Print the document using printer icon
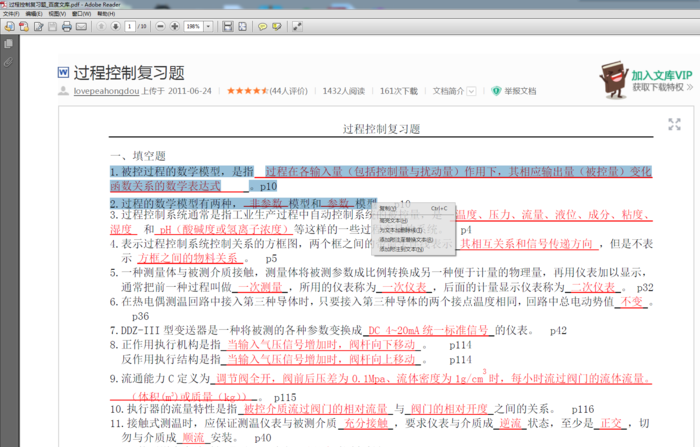This screenshot has height=447, width=700. 67,27
